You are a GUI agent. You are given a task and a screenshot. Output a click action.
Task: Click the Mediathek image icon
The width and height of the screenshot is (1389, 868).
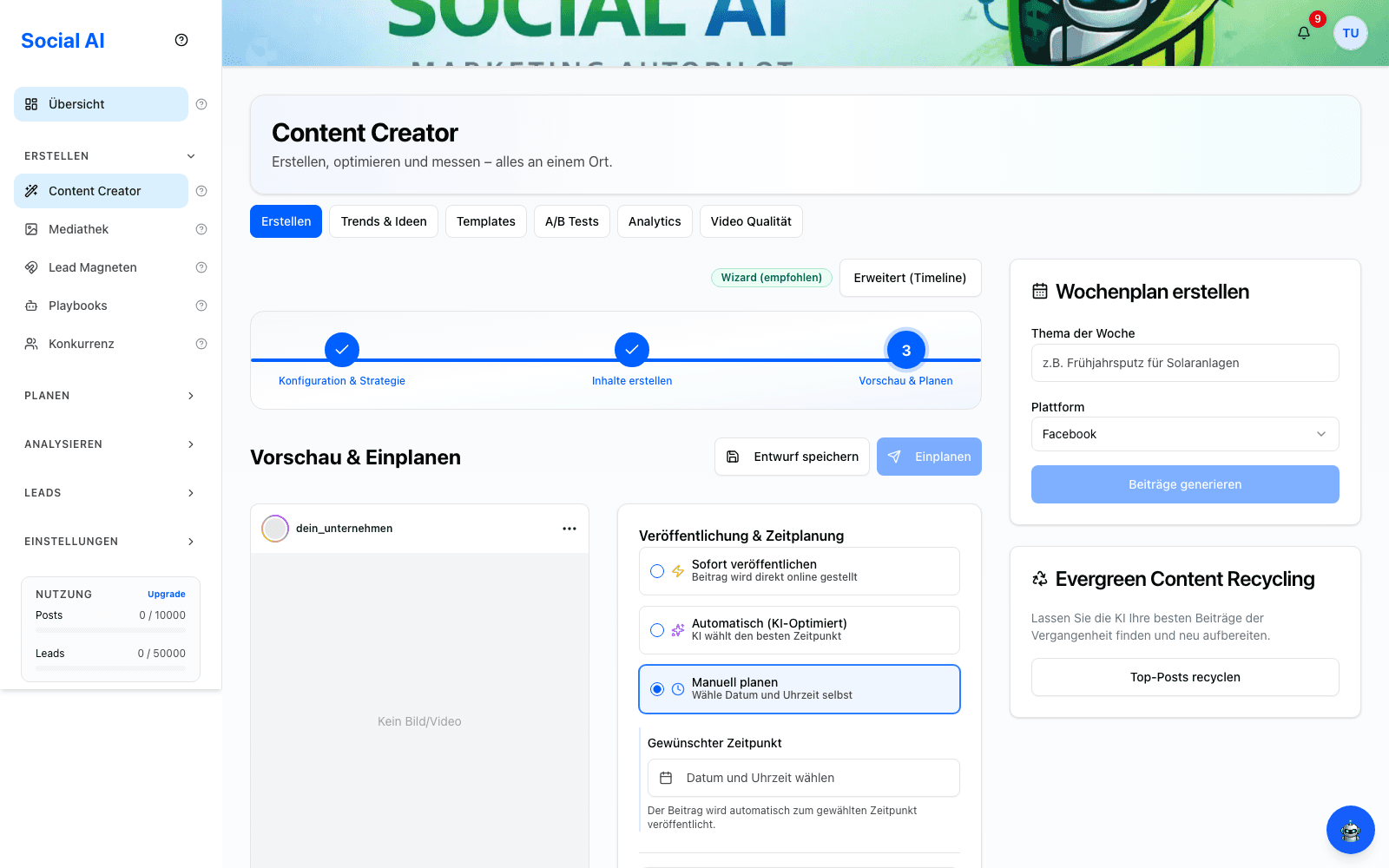click(x=31, y=229)
